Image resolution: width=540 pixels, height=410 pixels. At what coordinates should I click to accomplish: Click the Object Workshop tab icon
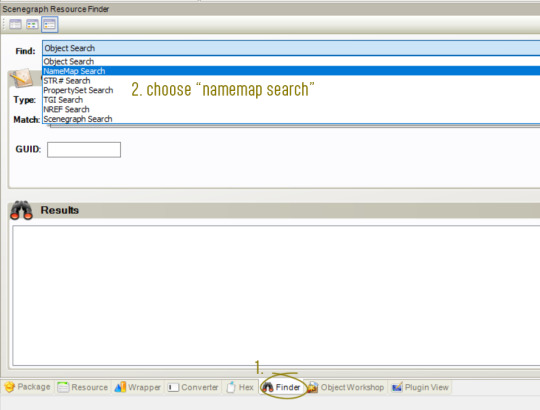tap(312, 387)
